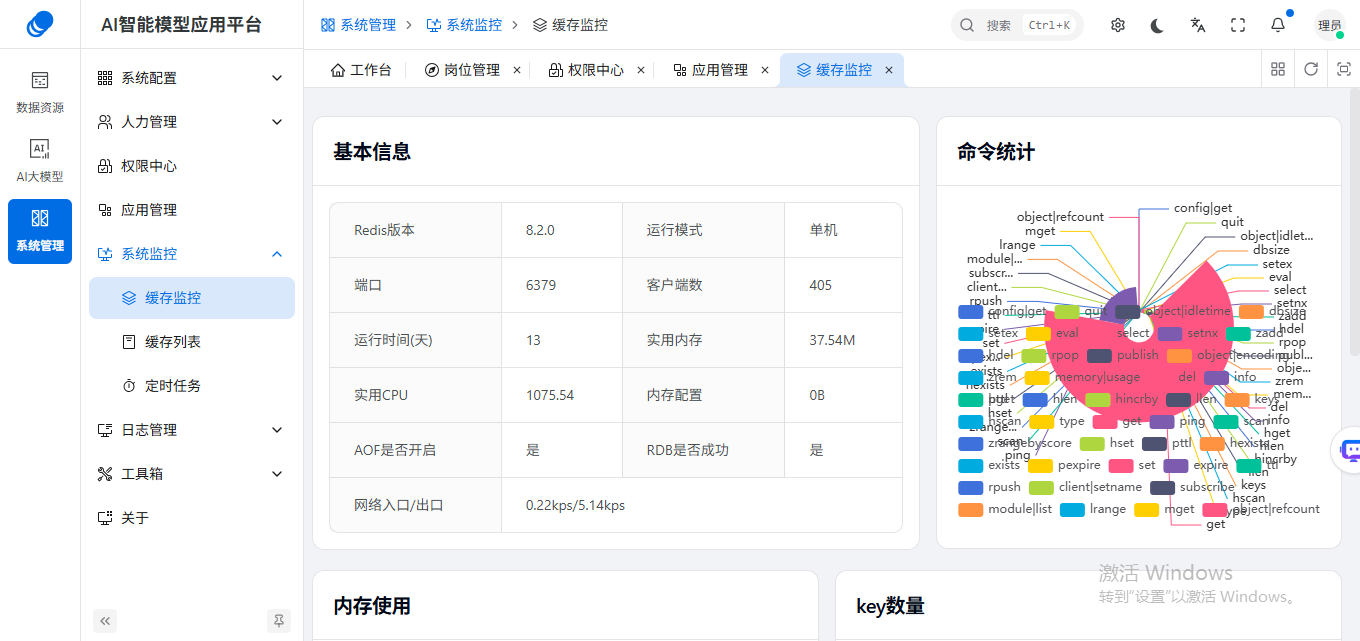Click the pttl legend color swatch
The height and width of the screenshot is (641, 1360).
1155,443
